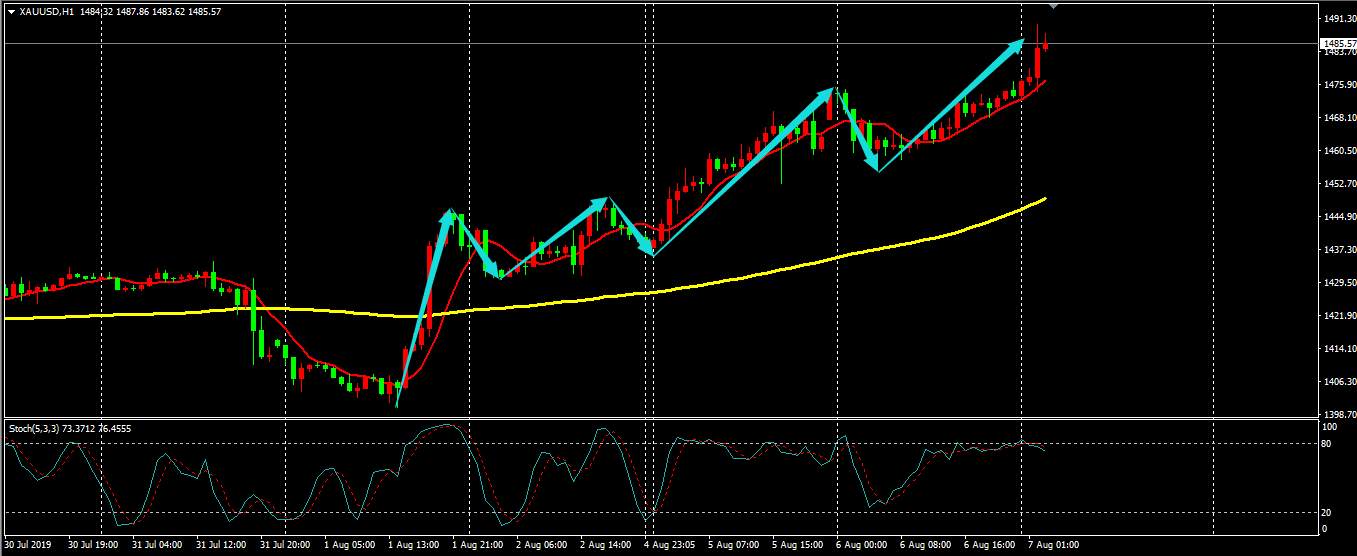The width and height of the screenshot is (1357, 556).
Task: Open the one-click trading arrow beside XAUUSD,H1
Action: point(11,11)
